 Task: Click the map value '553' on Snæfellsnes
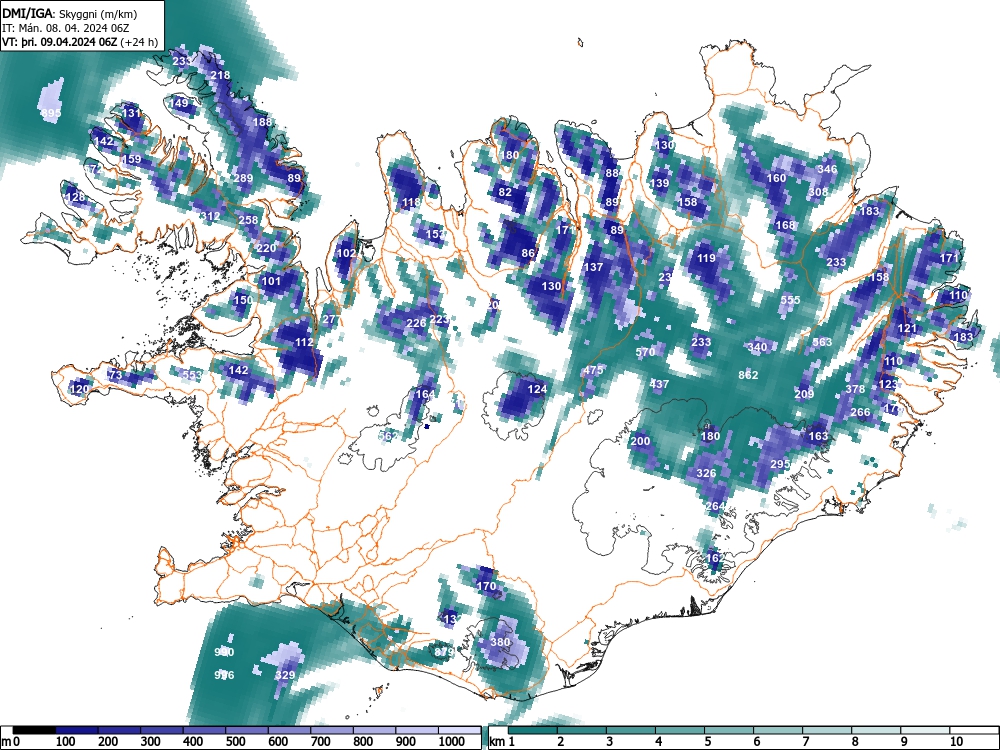(x=192, y=375)
